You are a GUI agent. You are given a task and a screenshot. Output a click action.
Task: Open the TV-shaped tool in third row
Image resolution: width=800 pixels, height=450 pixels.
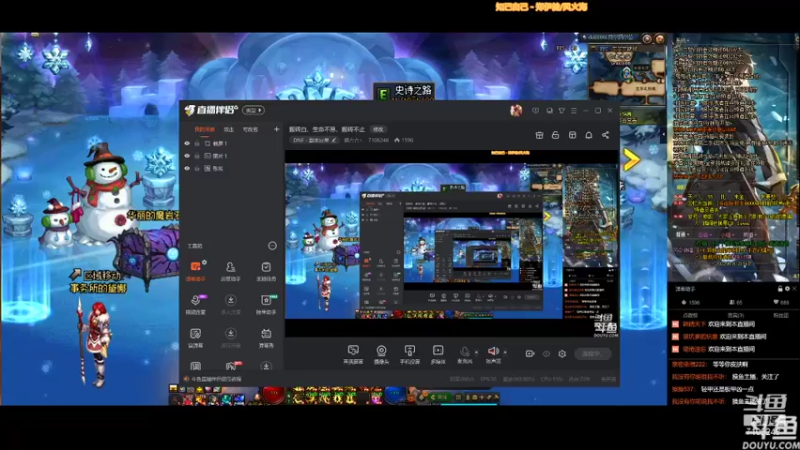click(266, 338)
